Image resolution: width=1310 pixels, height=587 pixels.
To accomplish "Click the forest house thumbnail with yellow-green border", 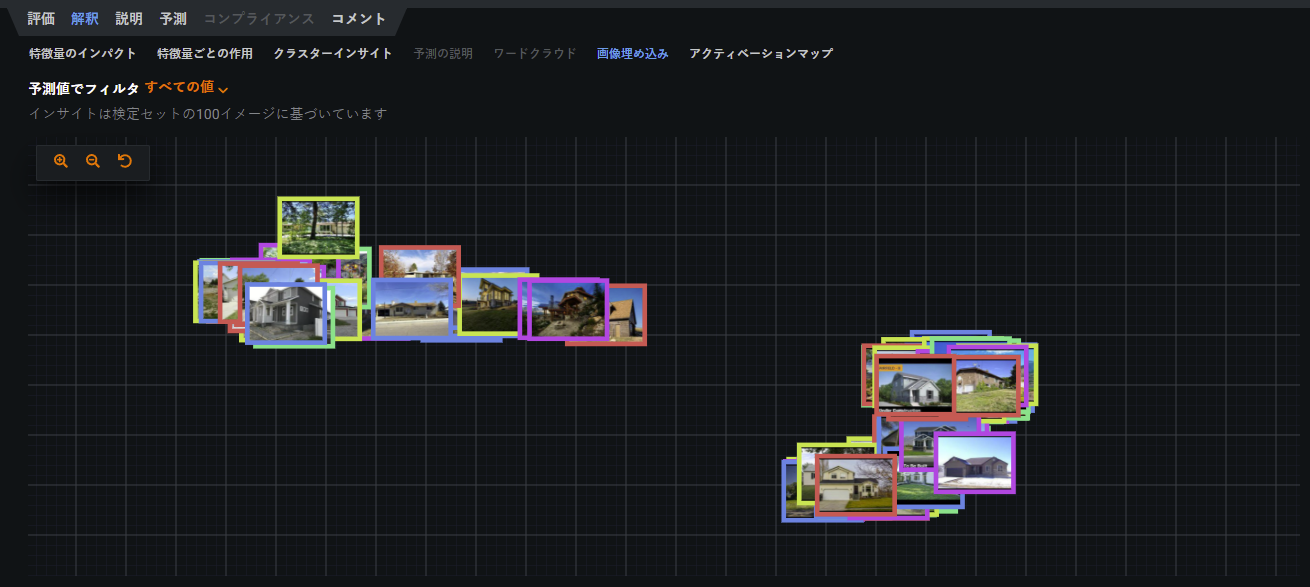I will point(318,227).
